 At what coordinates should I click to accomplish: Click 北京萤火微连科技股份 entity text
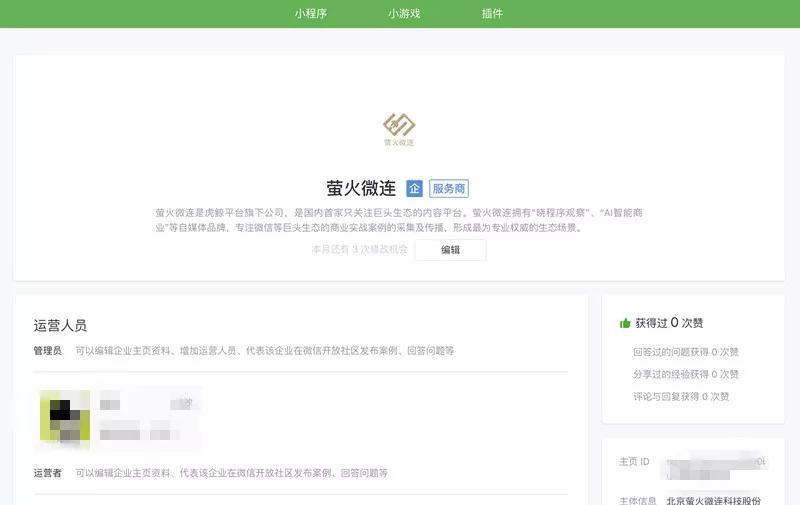(x=714, y=500)
